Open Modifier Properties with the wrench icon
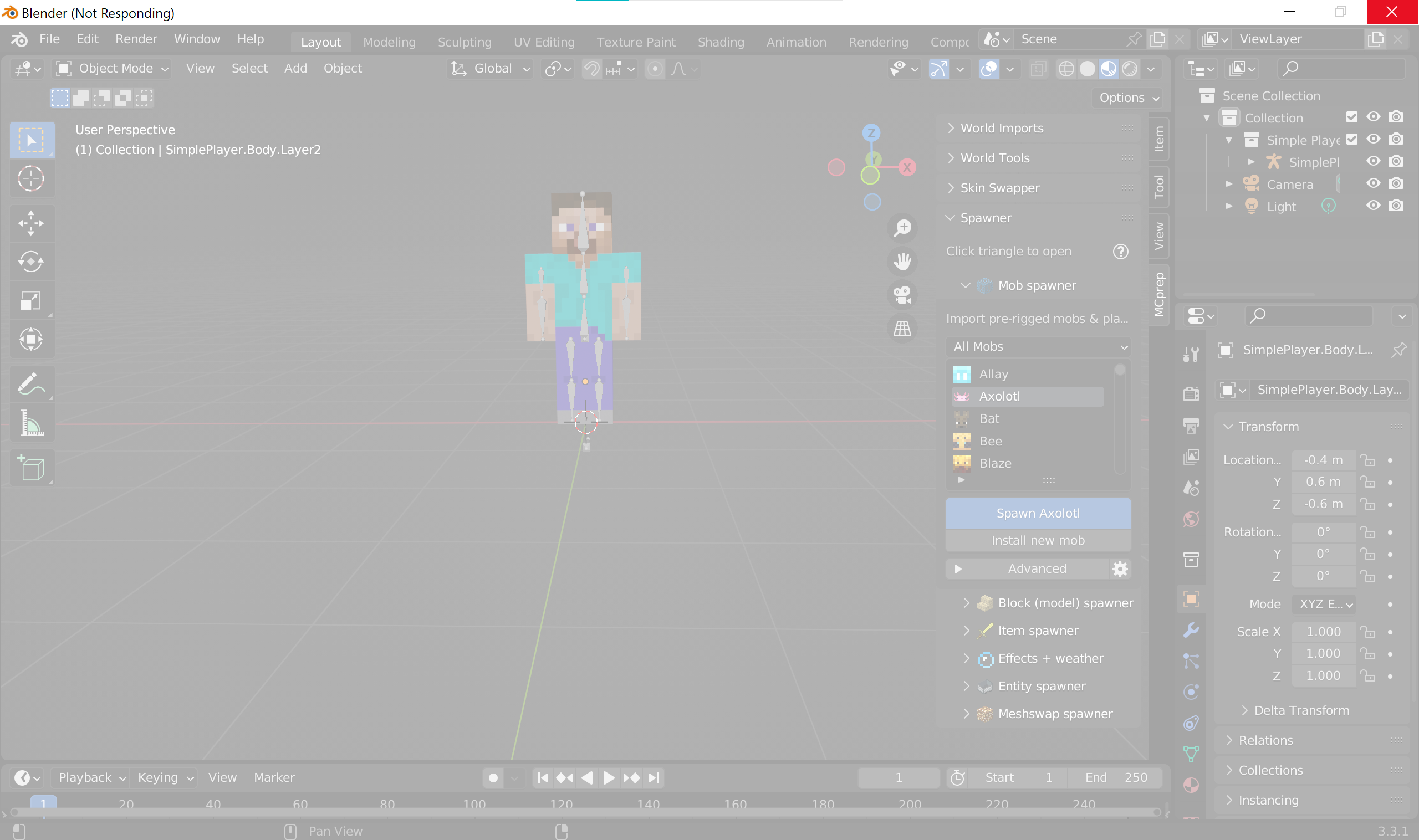Screen dimensions: 1419x840 pos(1191,629)
